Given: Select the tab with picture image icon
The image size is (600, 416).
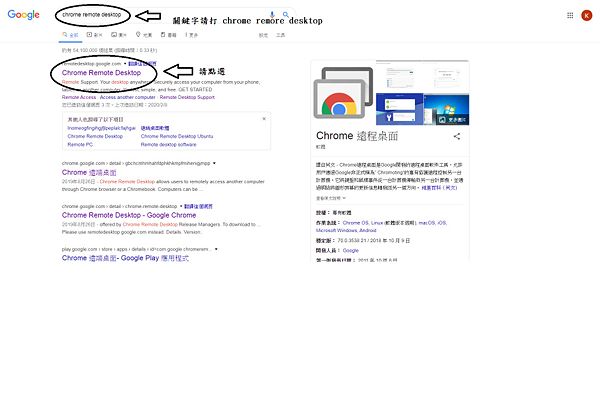Looking at the screenshot, I should point(119,35).
